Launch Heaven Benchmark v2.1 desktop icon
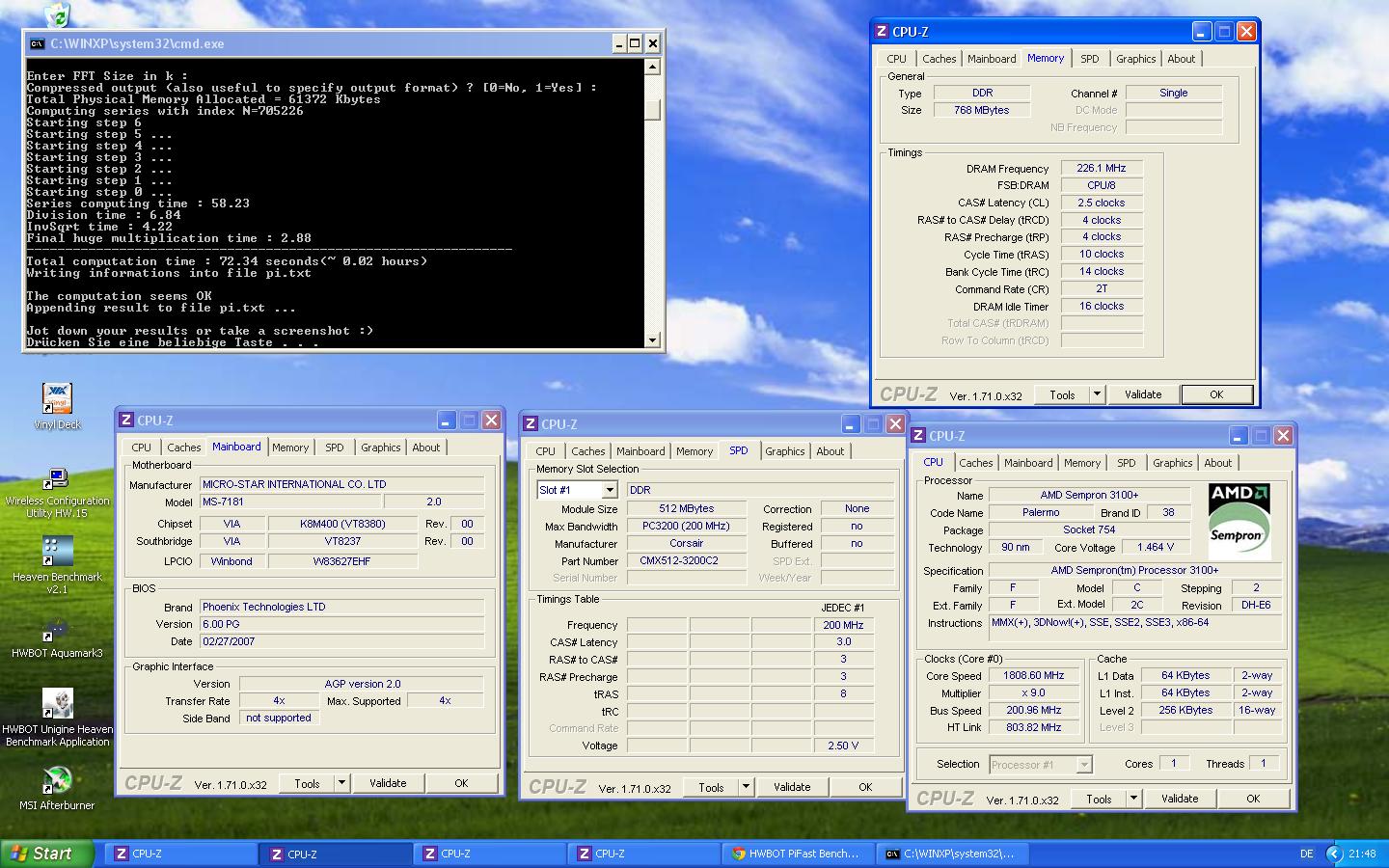This screenshot has width=1389, height=868. tap(57, 566)
